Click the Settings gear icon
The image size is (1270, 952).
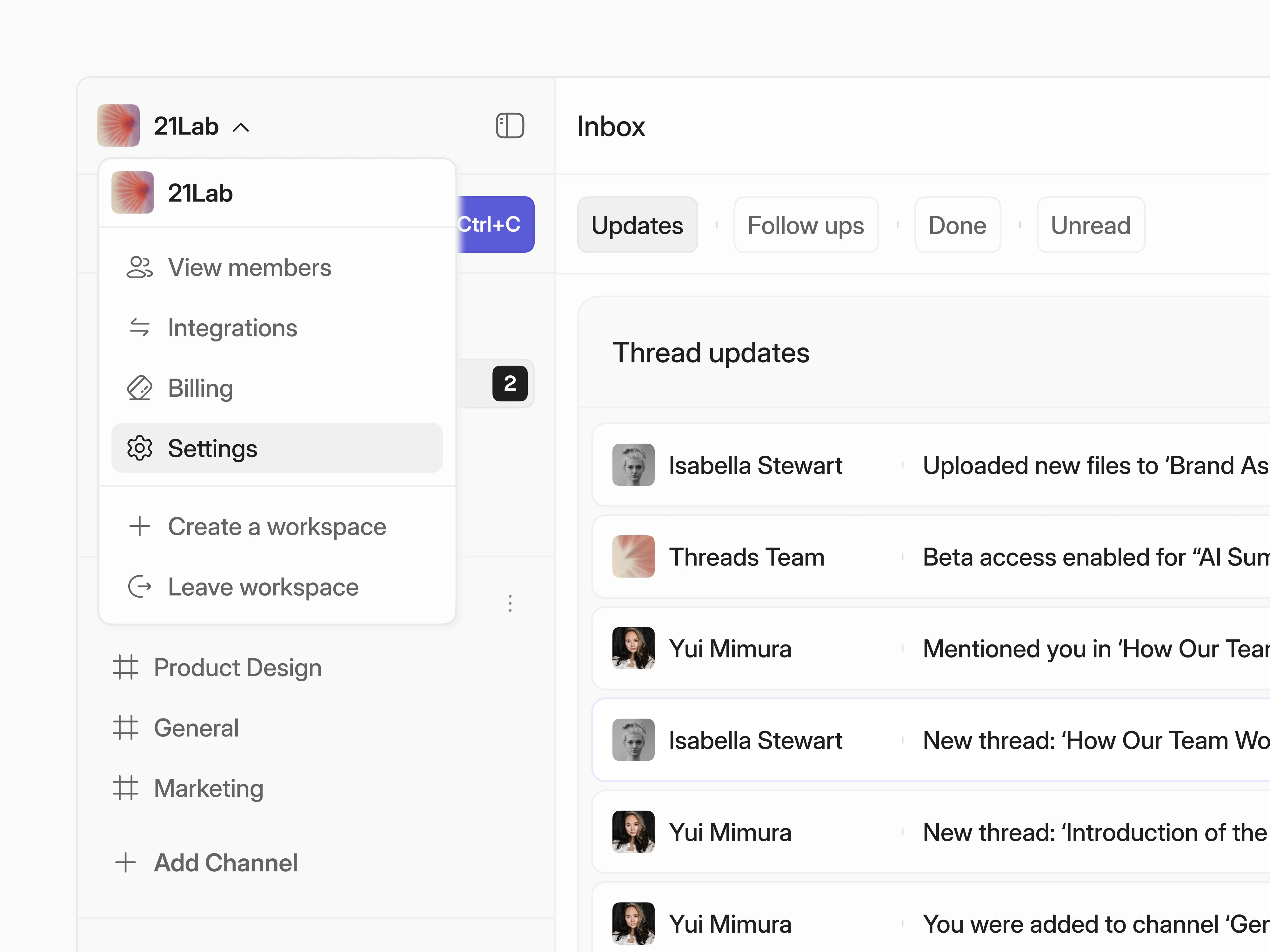coord(139,448)
